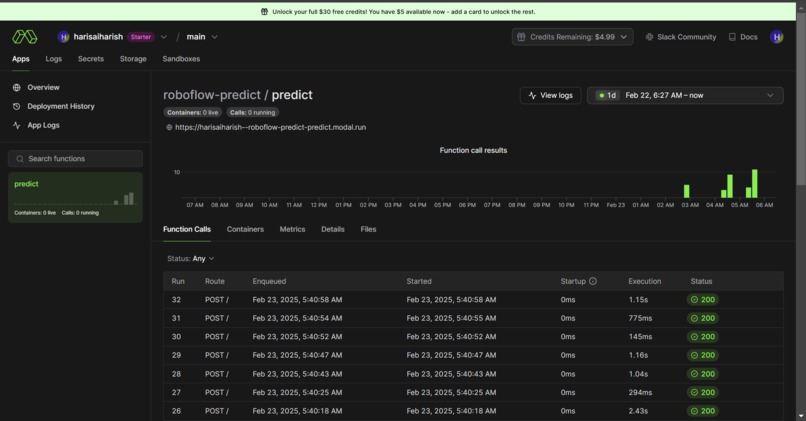
Task: Click the roboflow-predict breadcrumb
Action: [x=212, y=95]
